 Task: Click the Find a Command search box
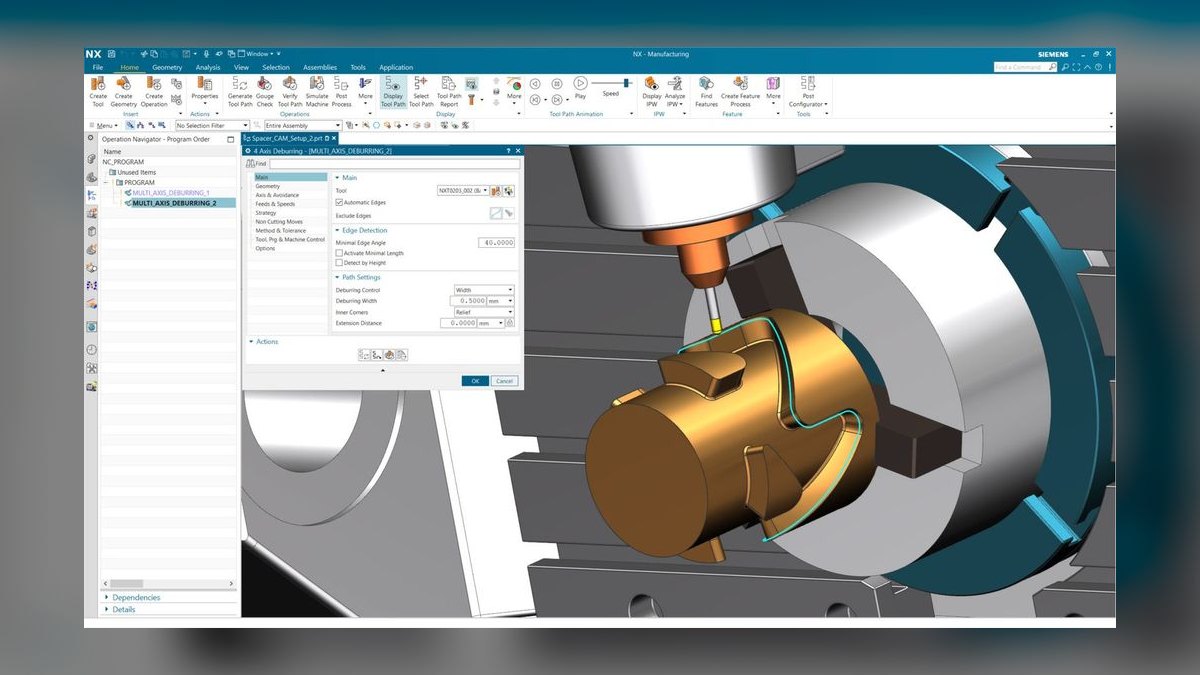(x=1024, y=67)
